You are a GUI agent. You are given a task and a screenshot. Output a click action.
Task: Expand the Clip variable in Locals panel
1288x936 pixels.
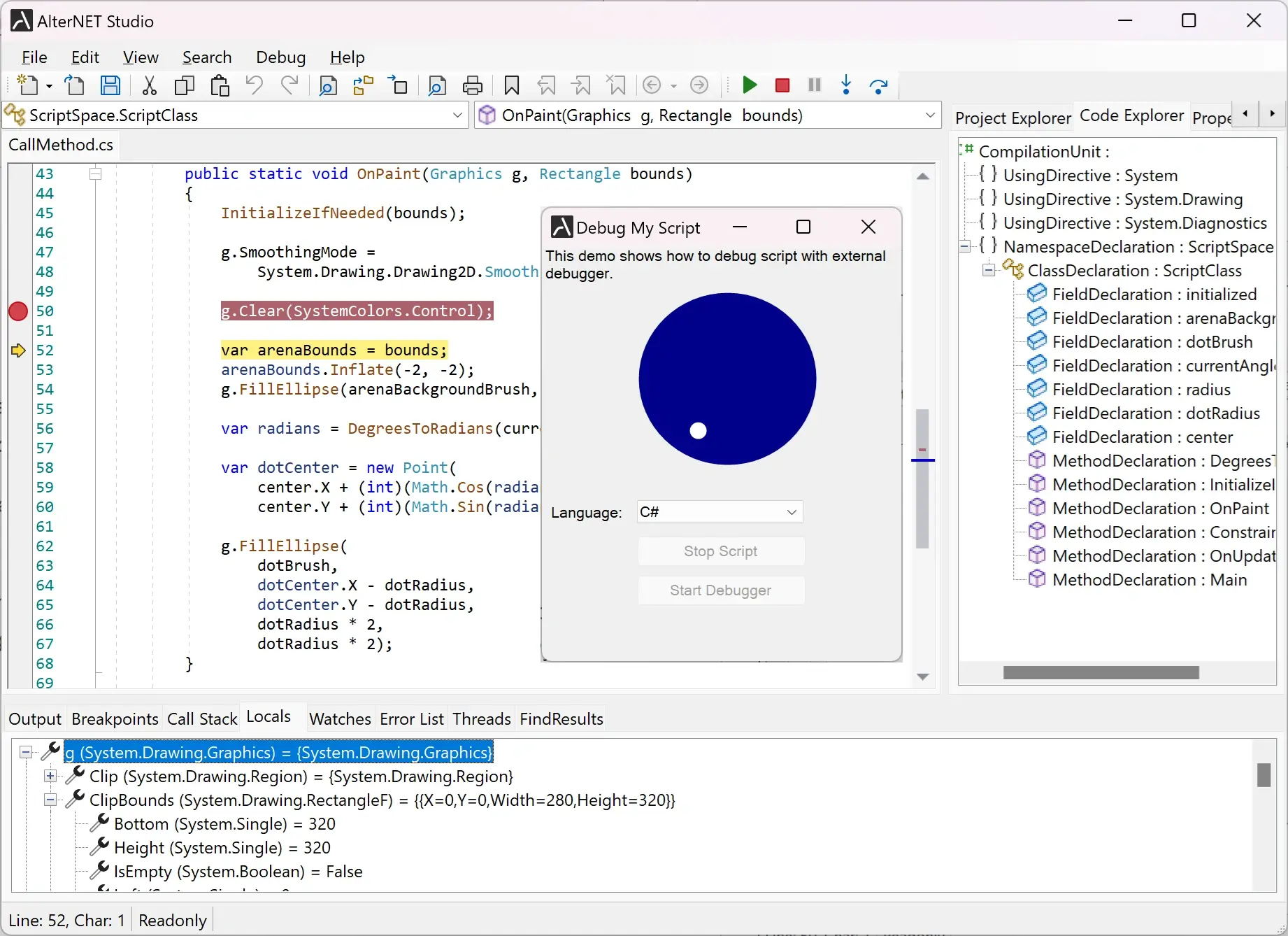(x=50, y=777)
